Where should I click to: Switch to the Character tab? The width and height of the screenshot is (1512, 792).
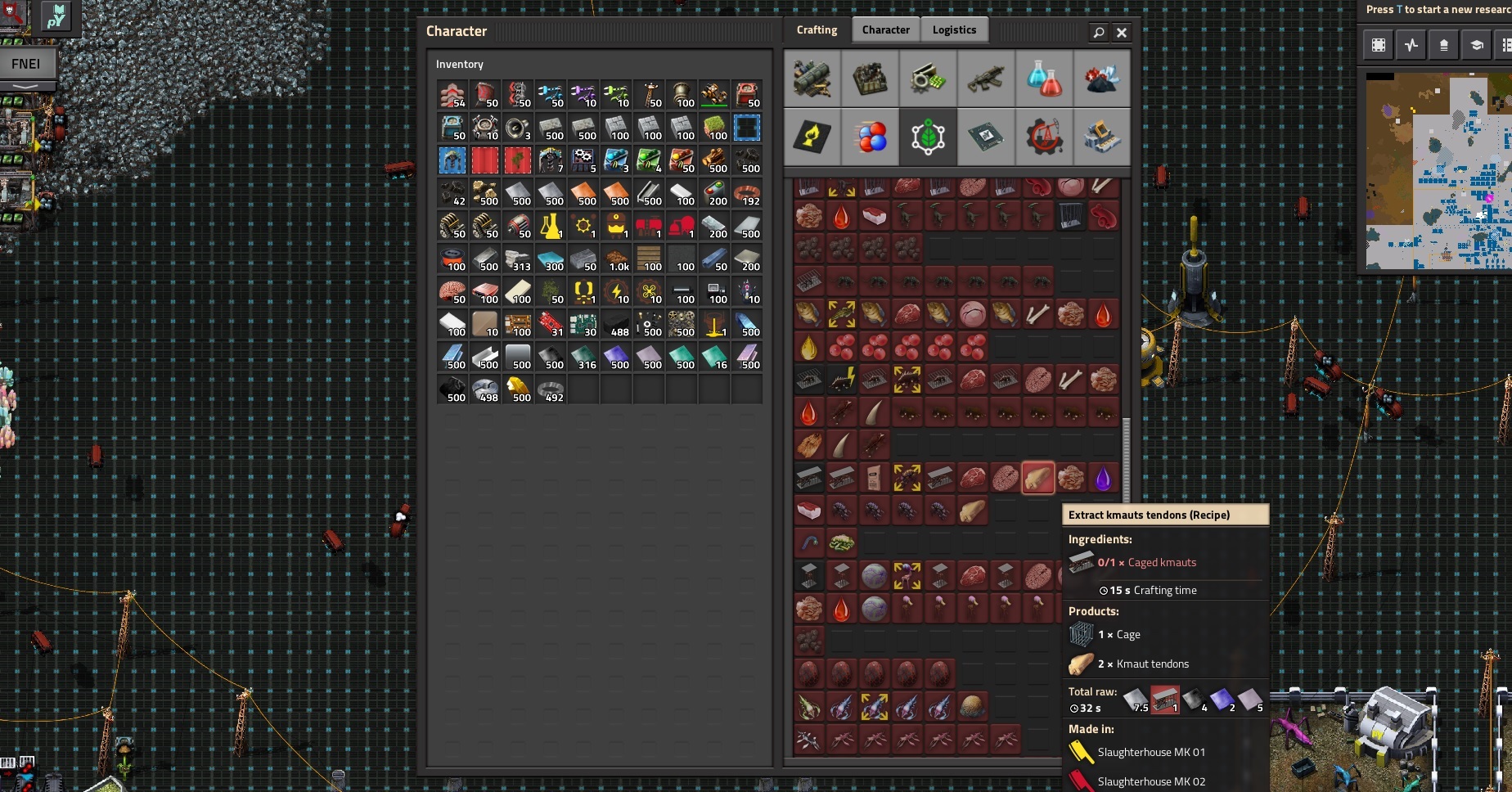(885, 30)
